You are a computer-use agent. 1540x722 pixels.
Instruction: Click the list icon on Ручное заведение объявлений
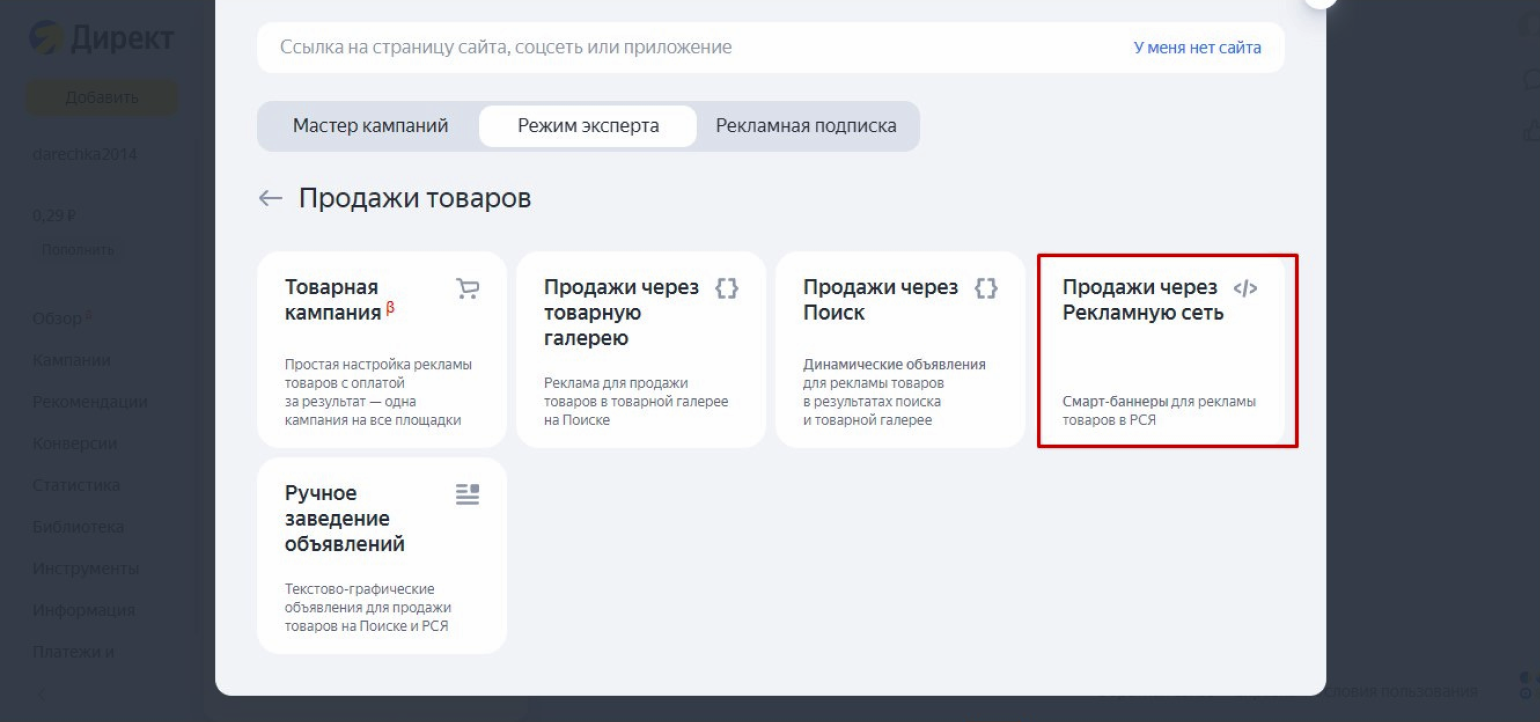pos(467,494)
